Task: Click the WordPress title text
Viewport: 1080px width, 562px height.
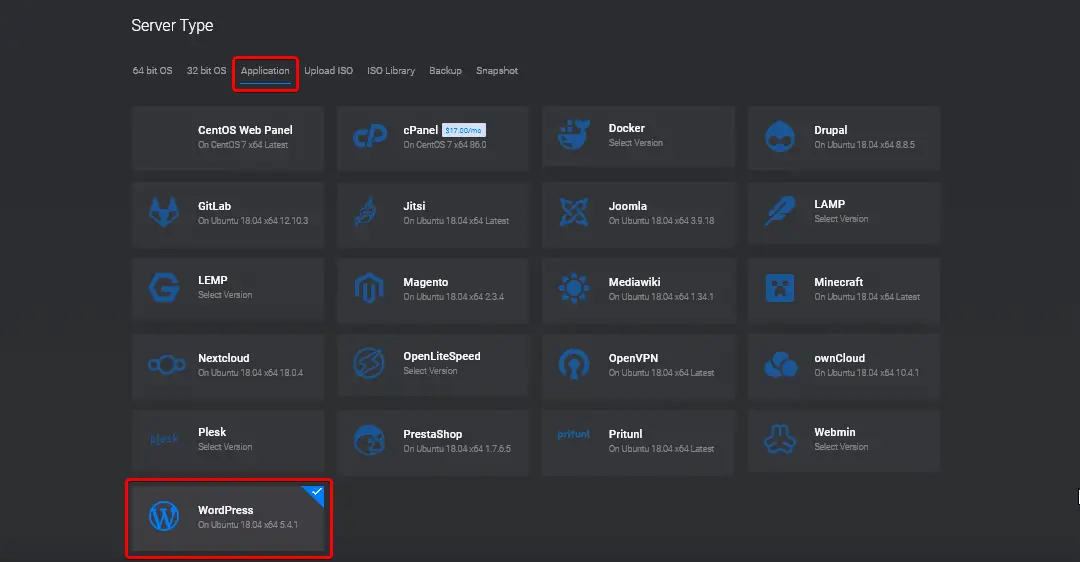Action: (x=225, y=510)
